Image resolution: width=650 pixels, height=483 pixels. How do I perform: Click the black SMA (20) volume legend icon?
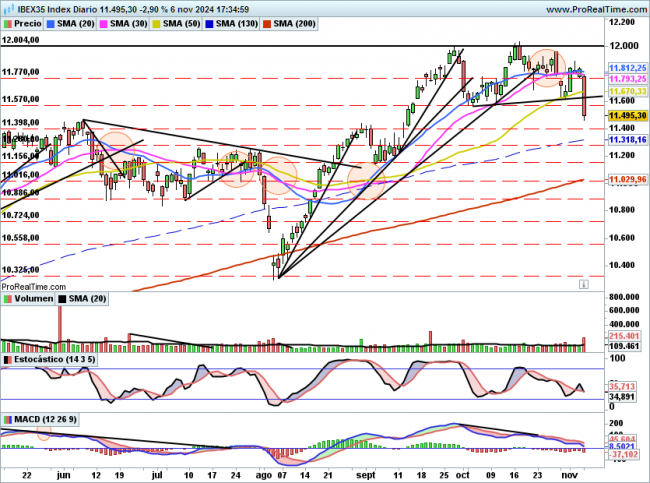pos(63,298)
